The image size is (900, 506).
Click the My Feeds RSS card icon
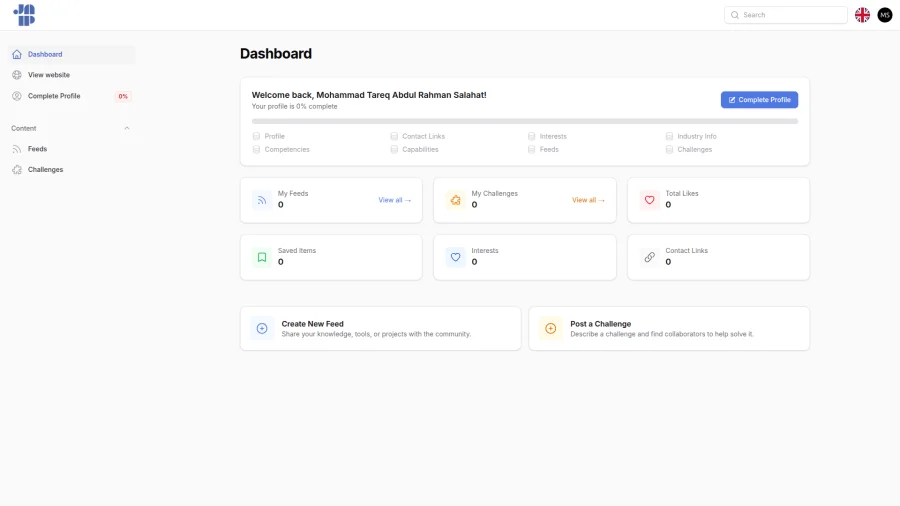tap(262, 200)
